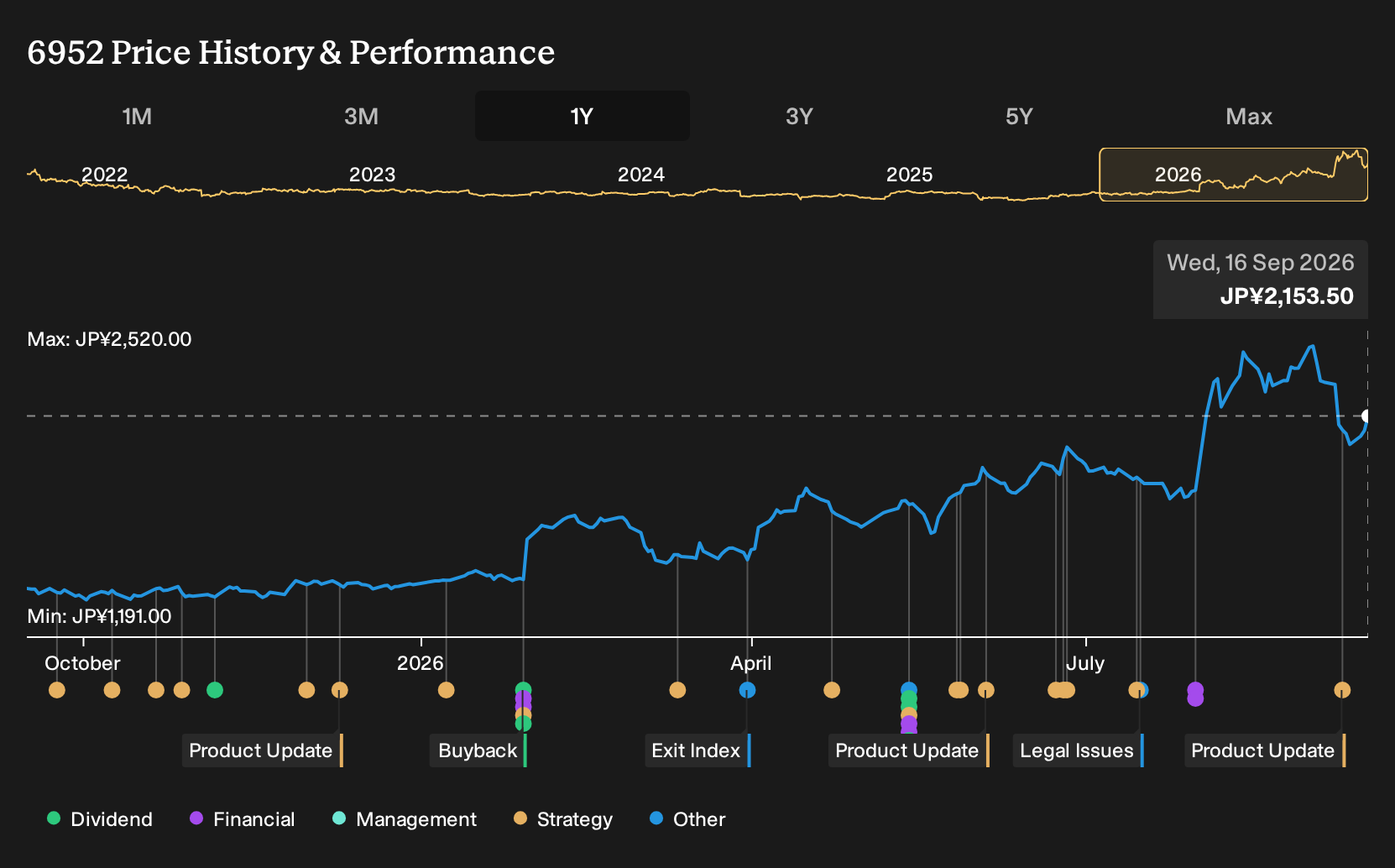Jump to 2024 in the overview chart
Screen dimensions: 1395x868
[640, 175]
